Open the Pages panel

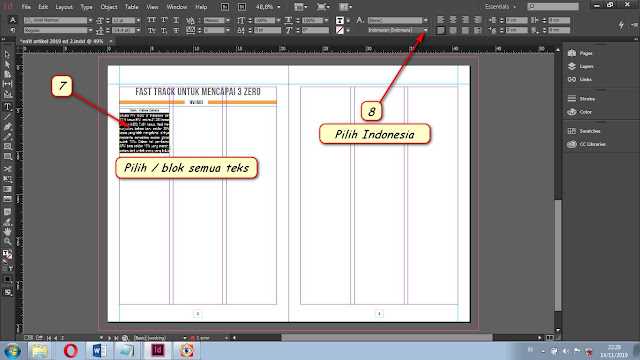[x=581, y=53]
